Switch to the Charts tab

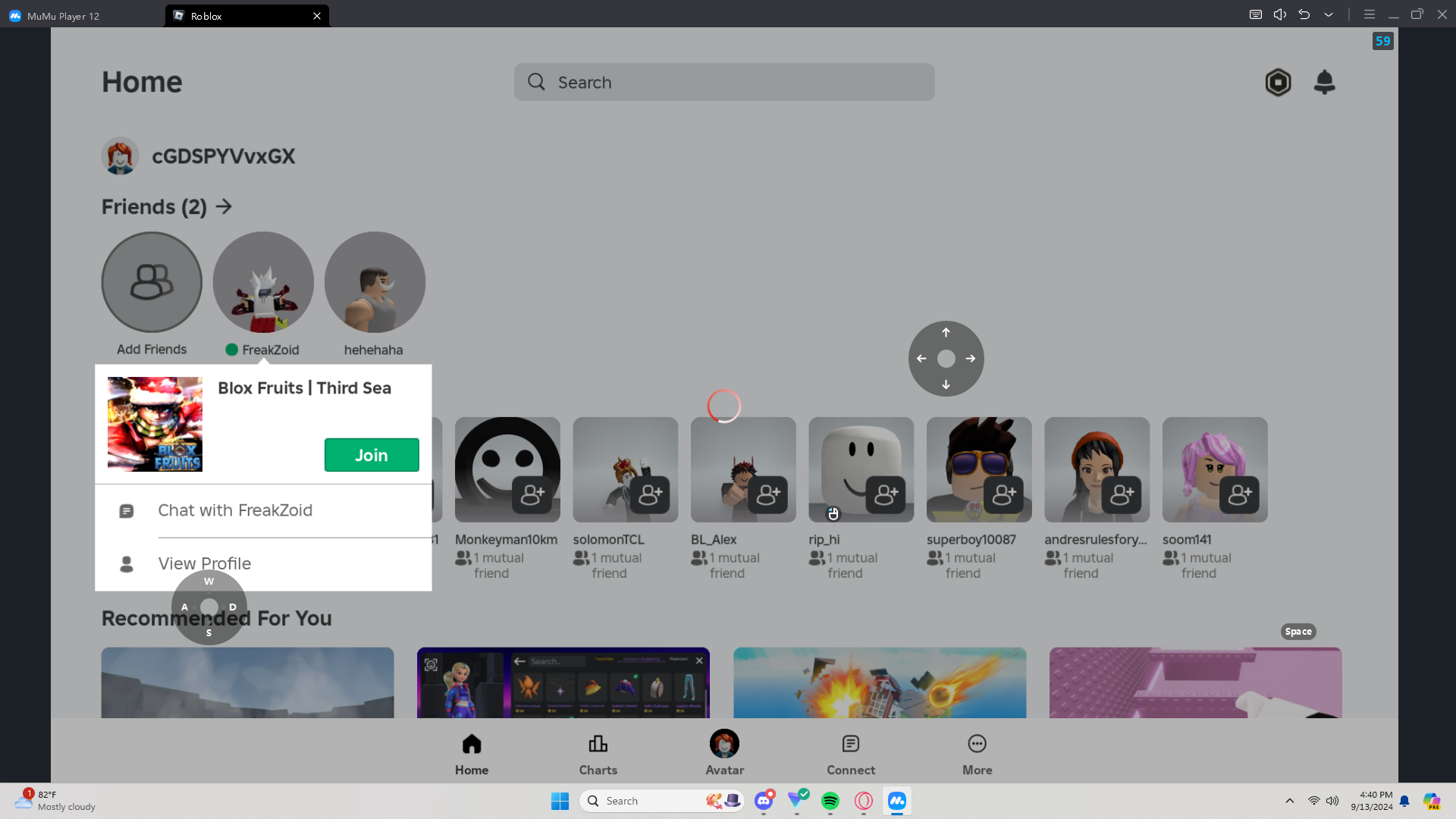598,754
